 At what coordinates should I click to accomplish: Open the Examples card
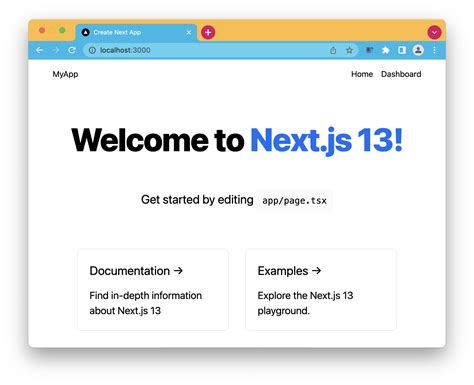[x=321, y=289]
